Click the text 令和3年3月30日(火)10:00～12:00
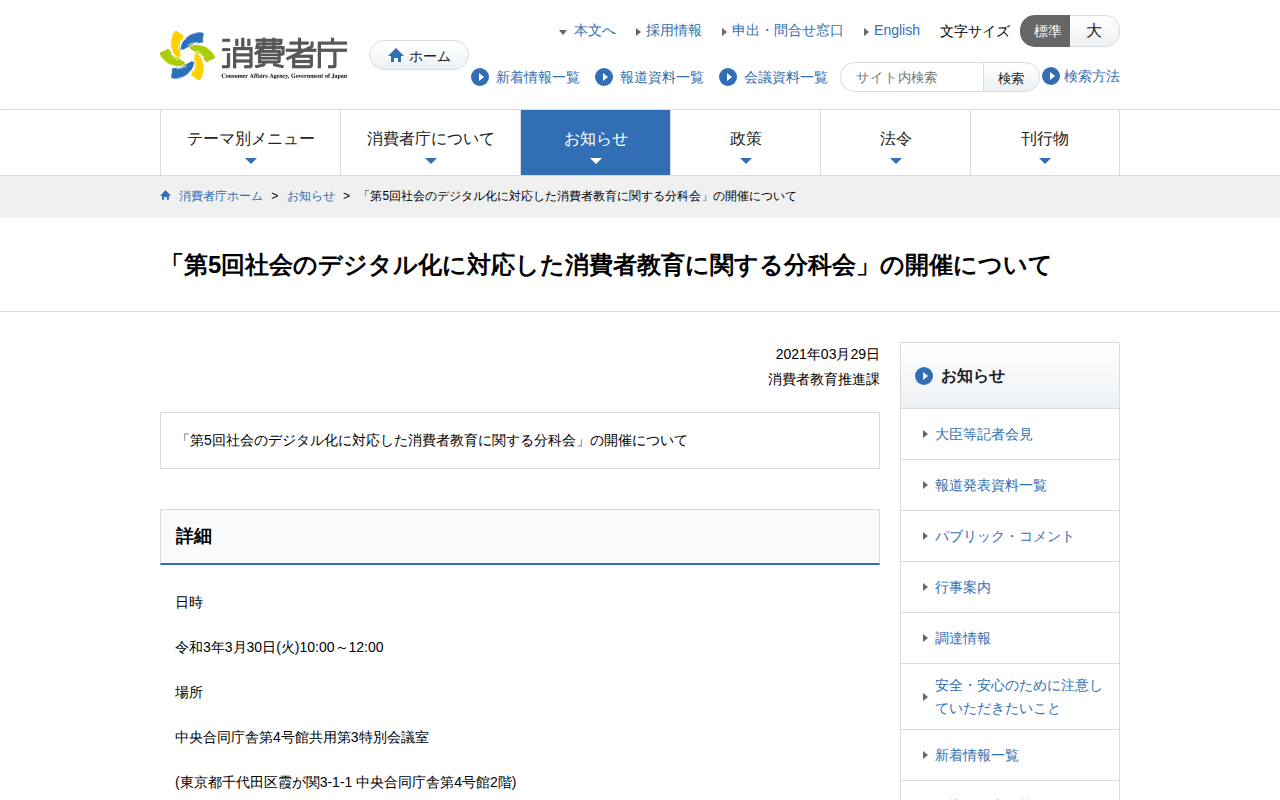The image size is (1280, 800). (279, 647)
